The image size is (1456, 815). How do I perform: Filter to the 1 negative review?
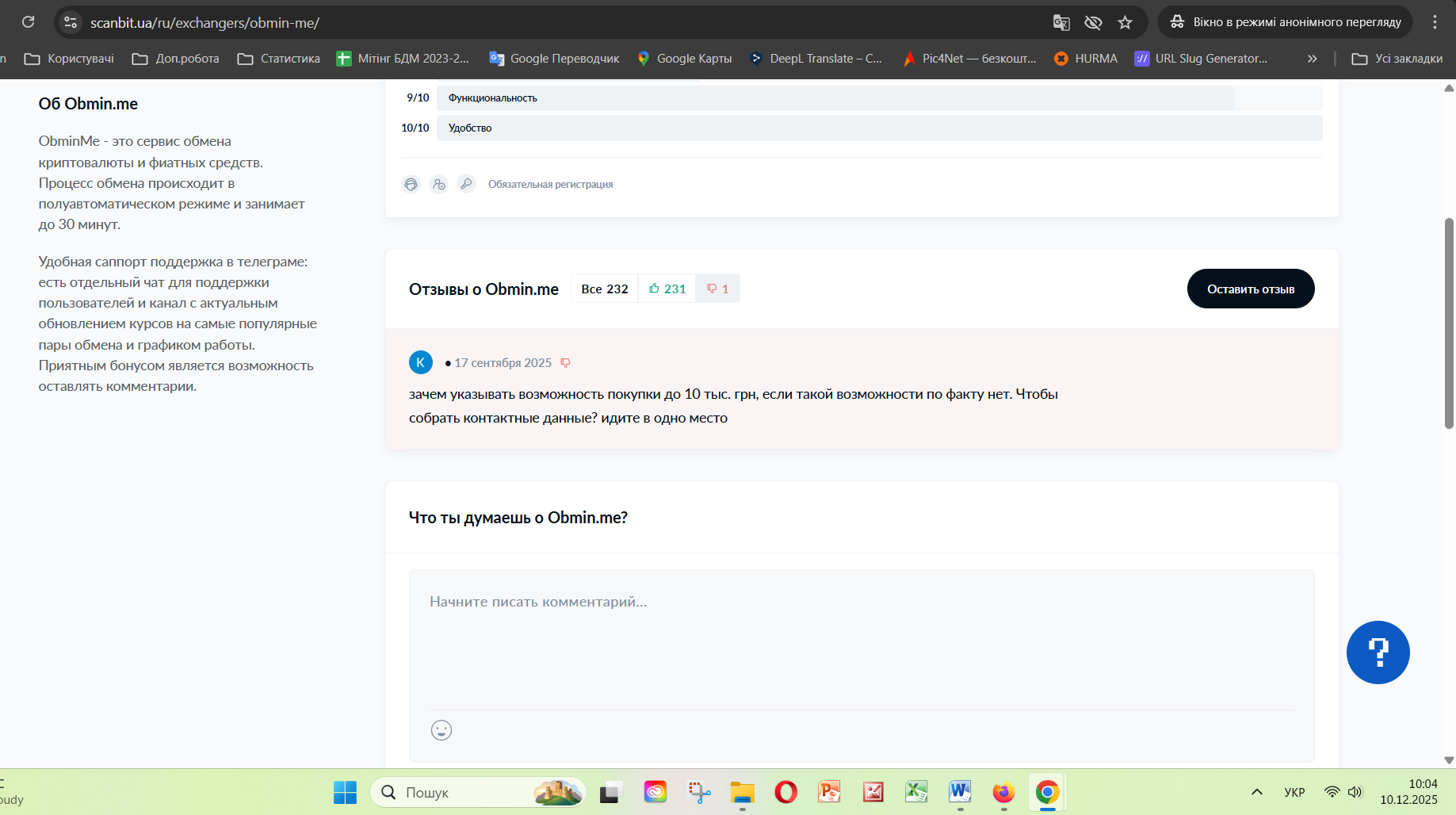(717, 289)
